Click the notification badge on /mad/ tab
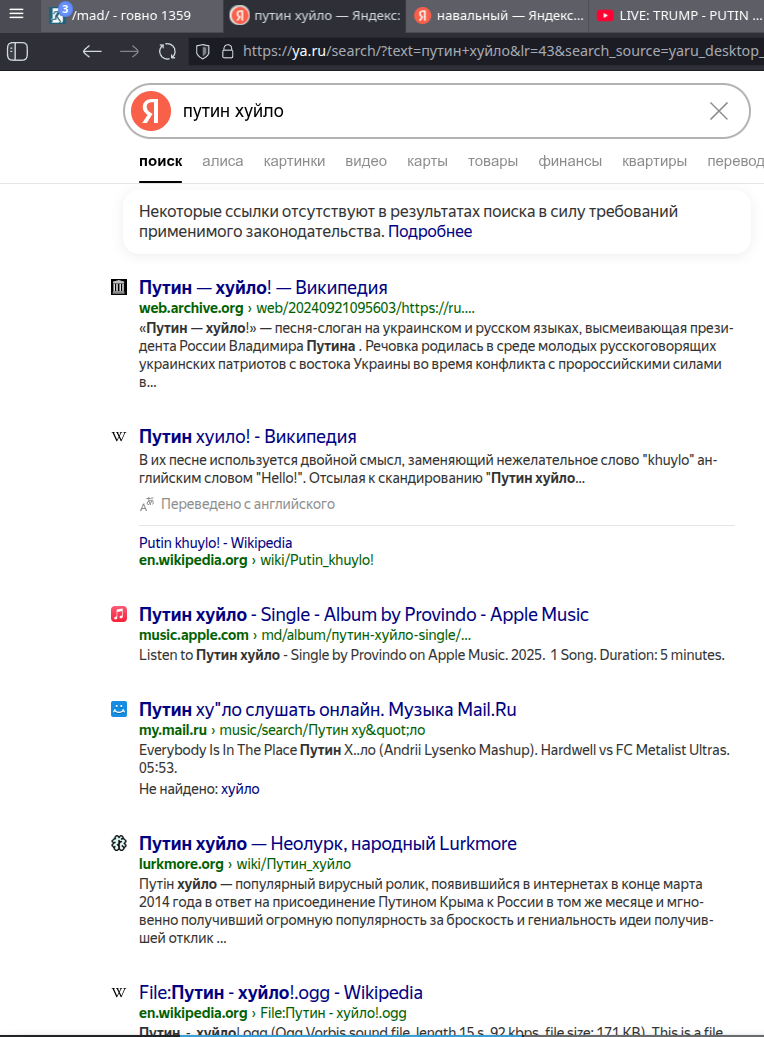 coord(65,9)
